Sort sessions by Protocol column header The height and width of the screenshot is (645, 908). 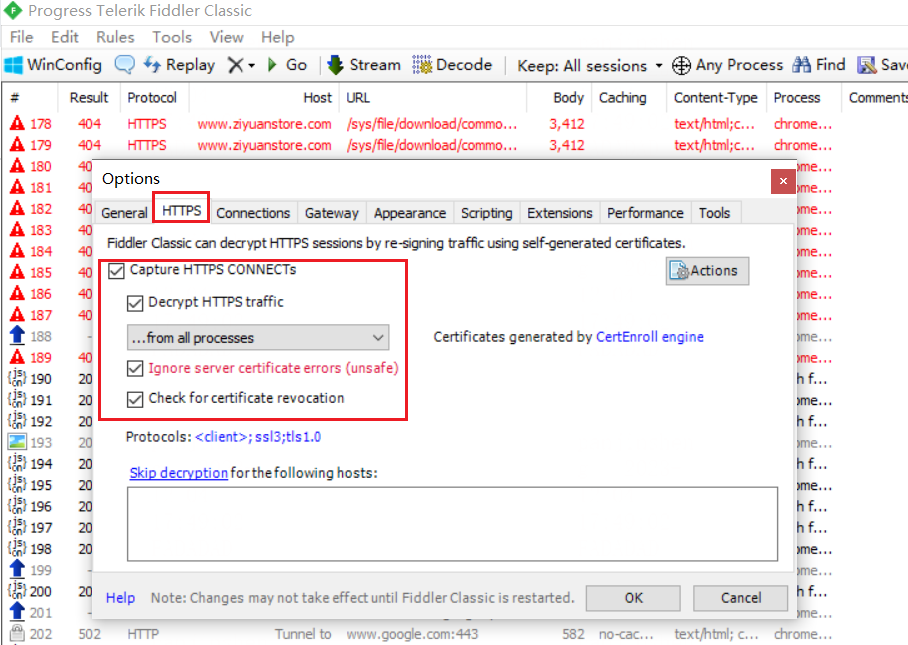(152, 98)
